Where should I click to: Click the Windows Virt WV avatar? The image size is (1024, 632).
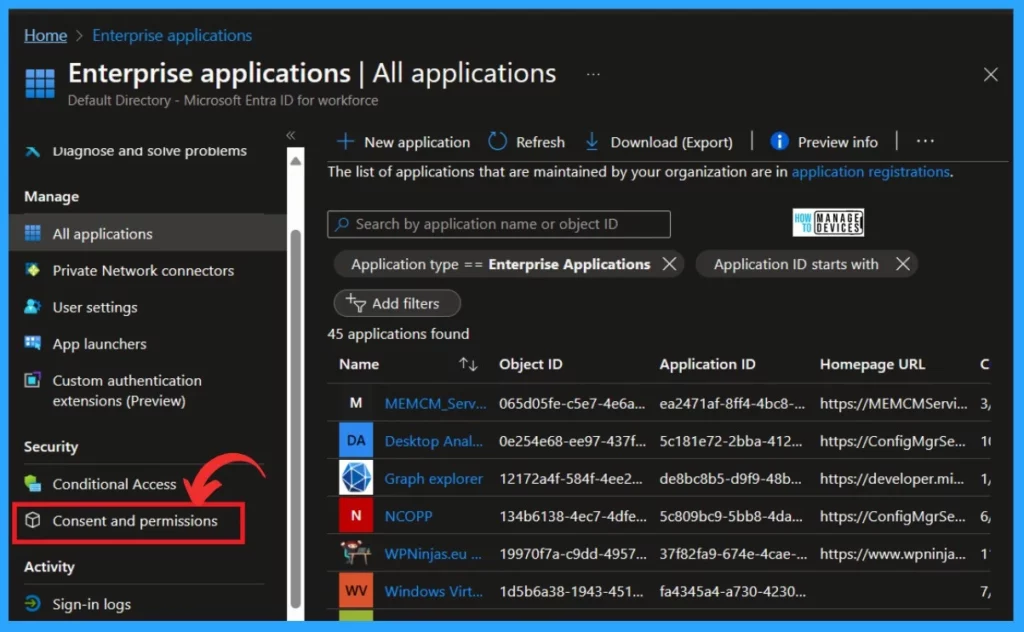click(x=356, y=591)
